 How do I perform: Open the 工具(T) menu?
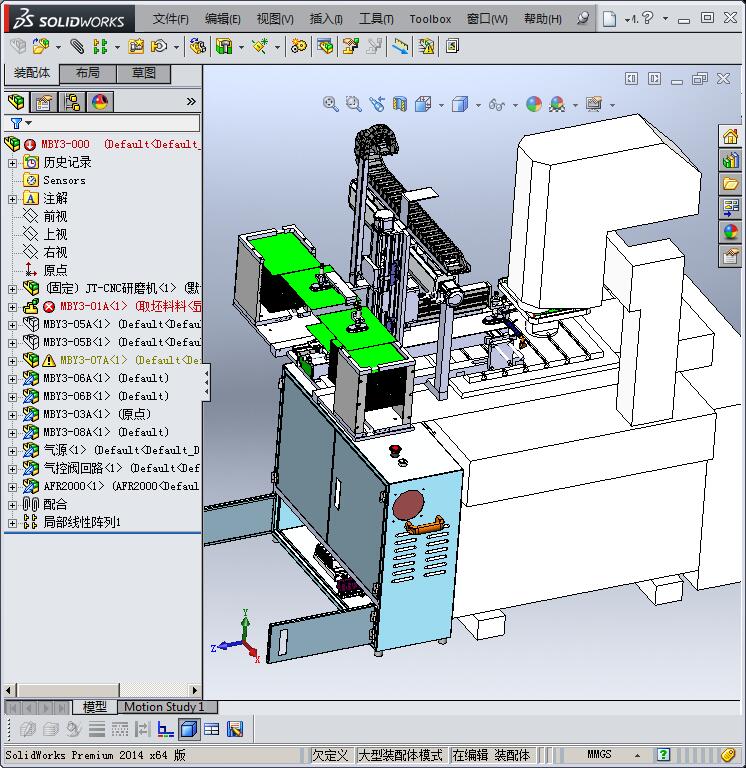[376, 19]
